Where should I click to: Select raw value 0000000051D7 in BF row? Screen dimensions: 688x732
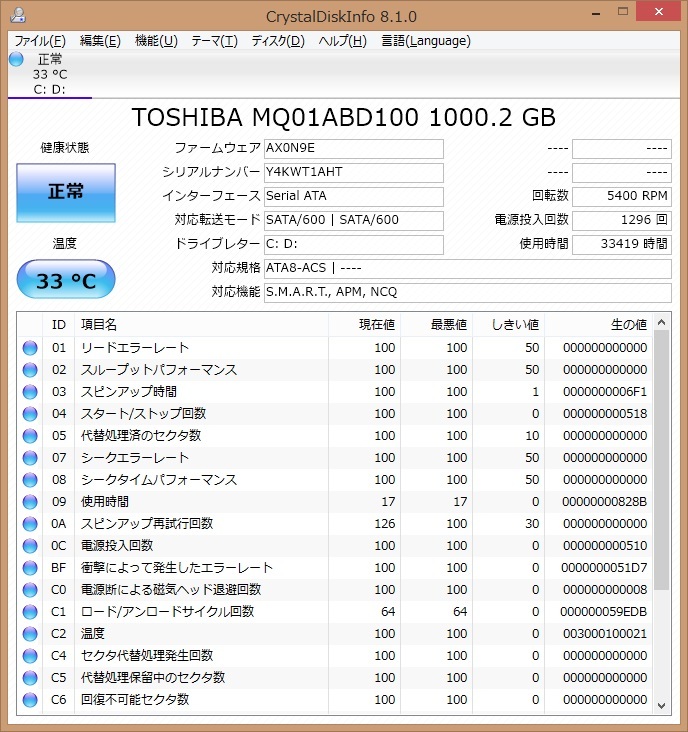(604, 568)
